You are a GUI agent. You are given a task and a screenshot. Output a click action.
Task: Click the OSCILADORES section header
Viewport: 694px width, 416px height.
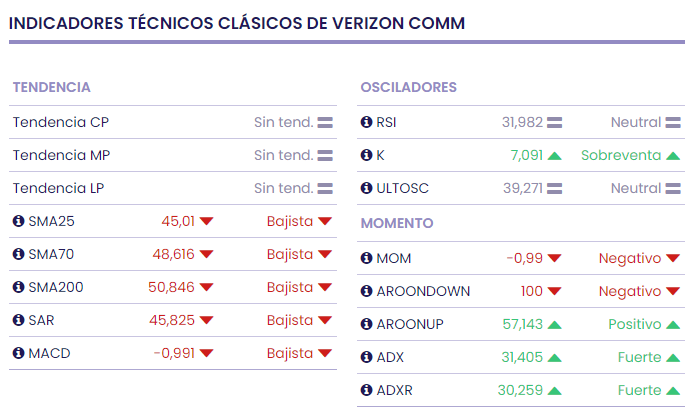[x=408, y=87]
